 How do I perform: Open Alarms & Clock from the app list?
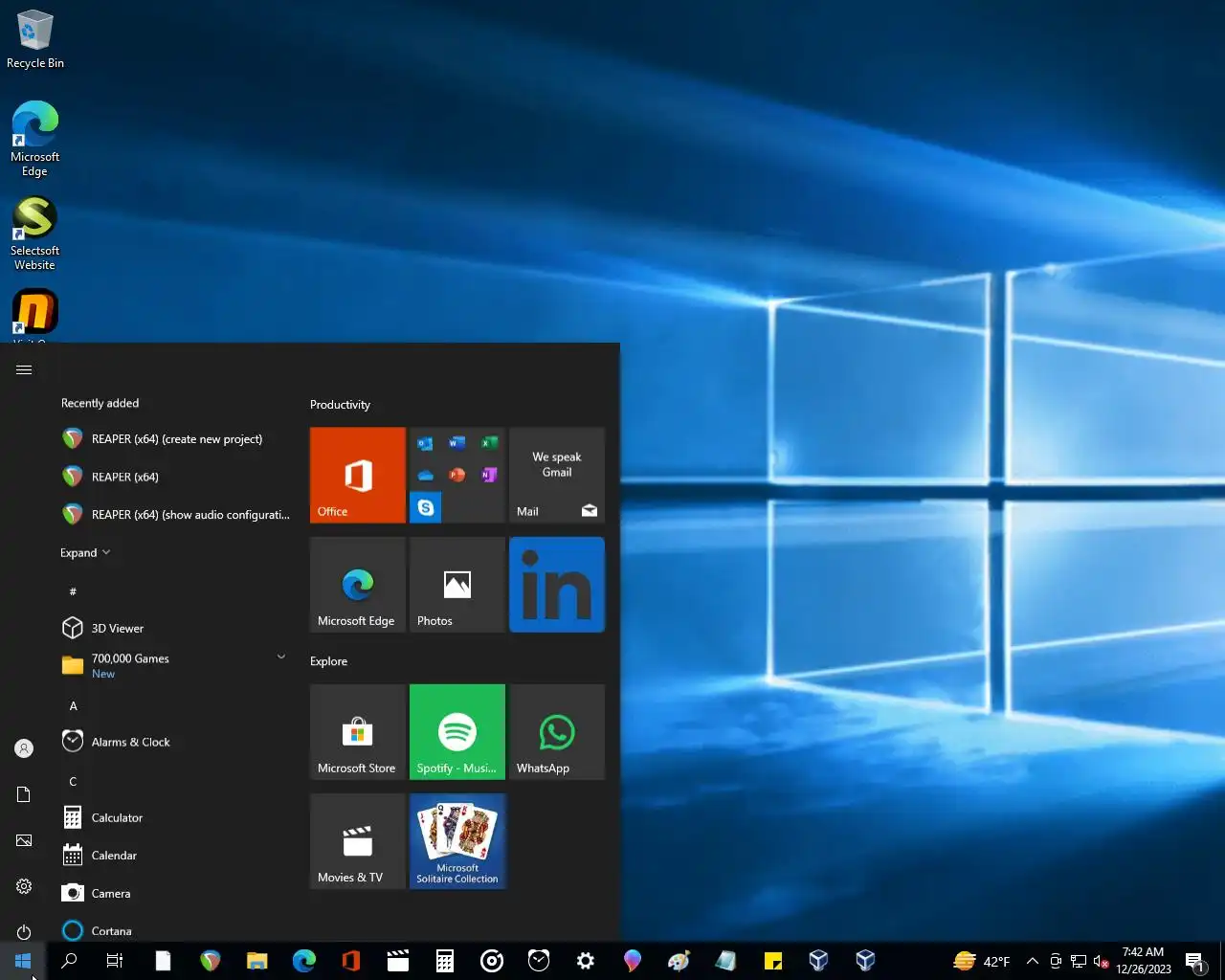tap(175, 742)
